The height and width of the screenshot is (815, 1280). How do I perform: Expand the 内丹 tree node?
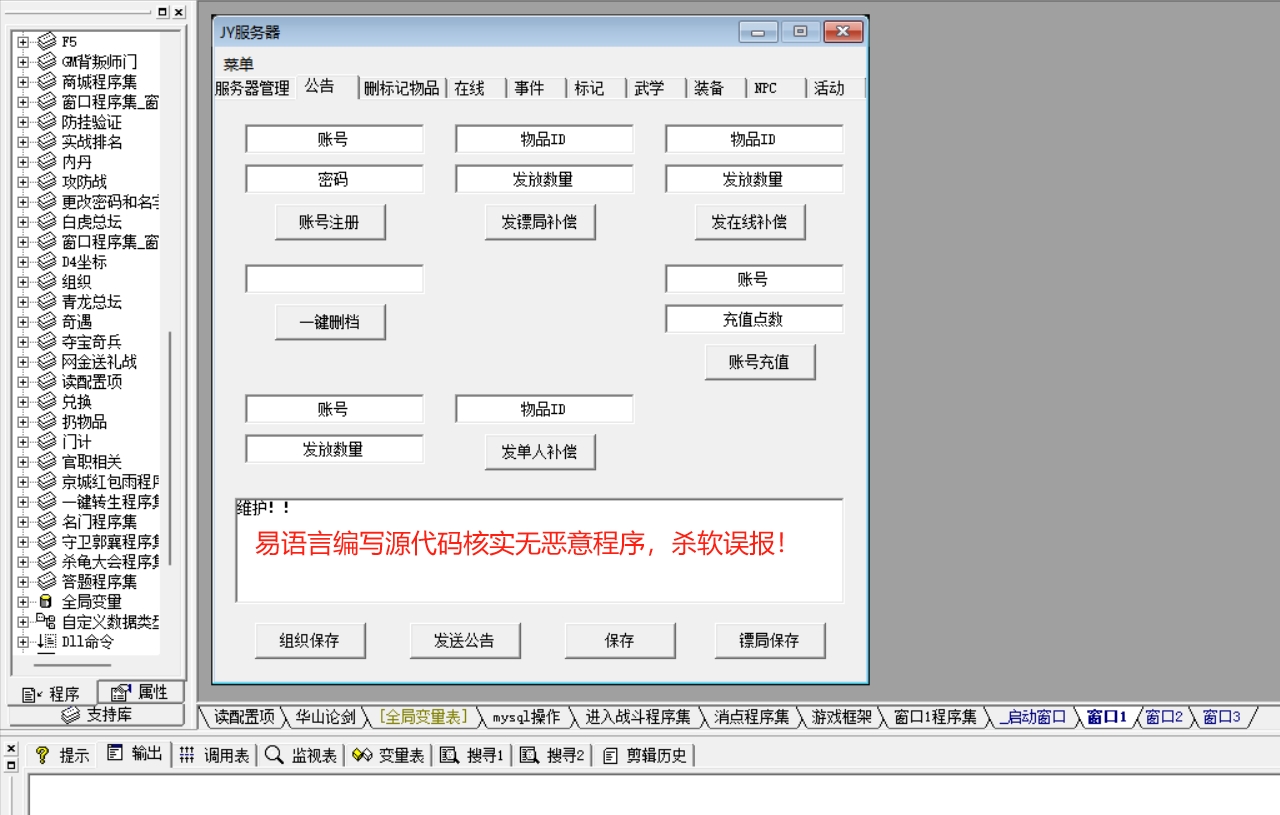point(22,161)
